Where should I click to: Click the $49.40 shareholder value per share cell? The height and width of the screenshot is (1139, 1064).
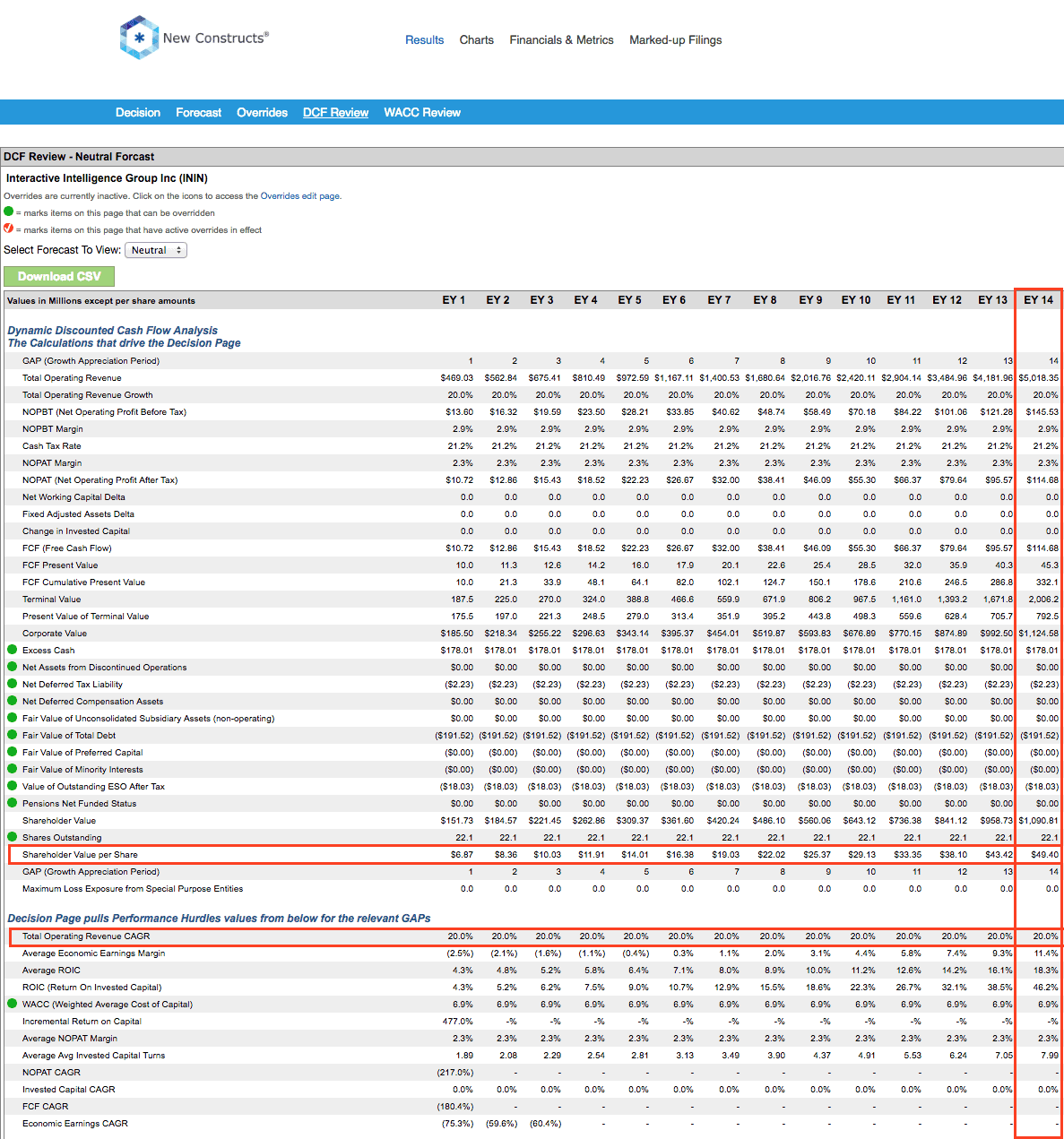click(x=1043, y=855)
